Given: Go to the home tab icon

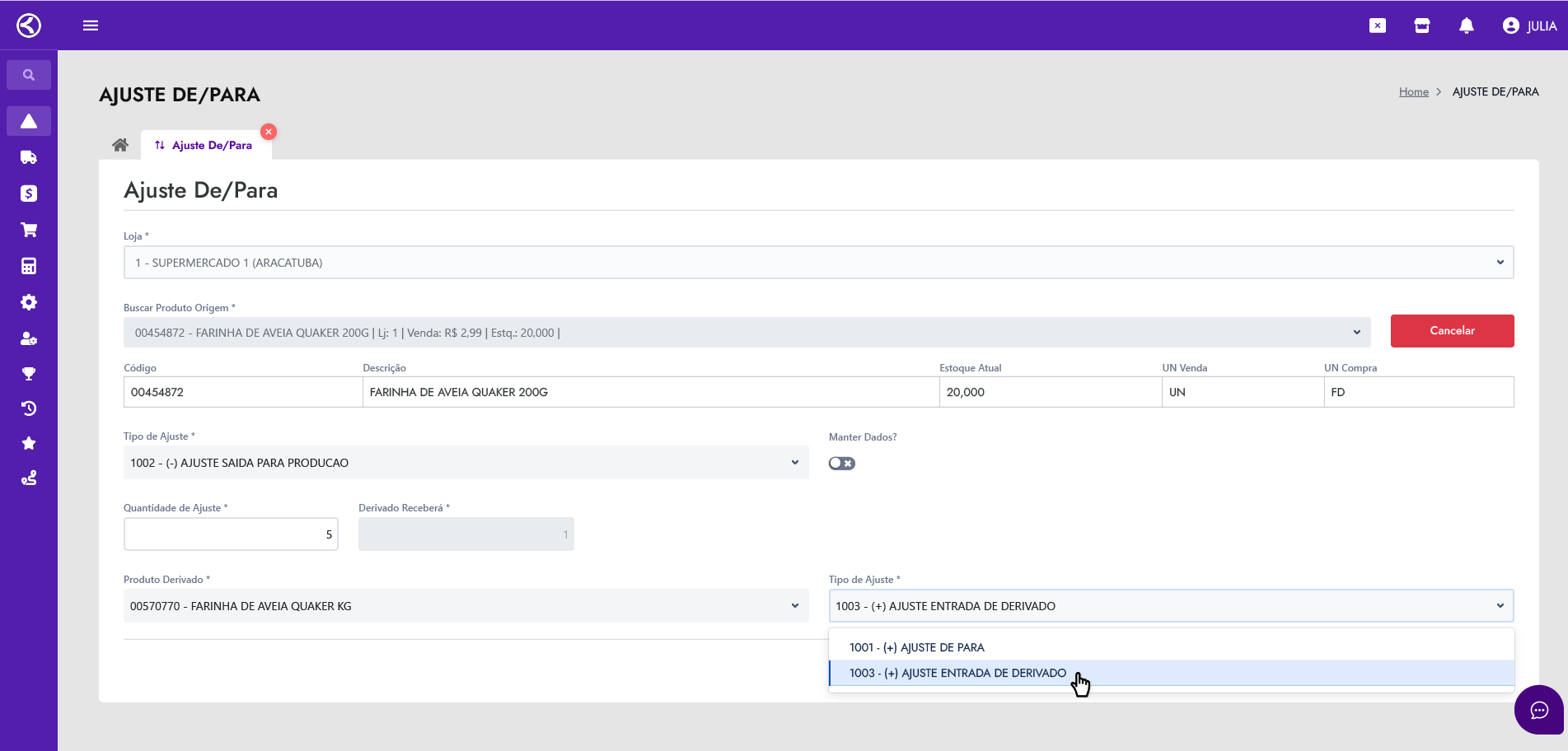Looking at the screenshot, I should point(120,145).
